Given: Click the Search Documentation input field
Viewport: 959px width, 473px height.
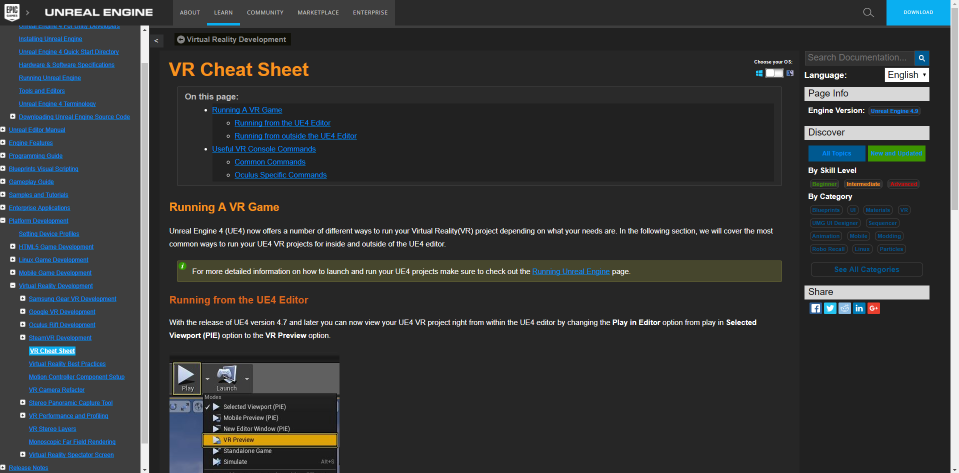Looking at the screenshot, I should click(859, 58).
